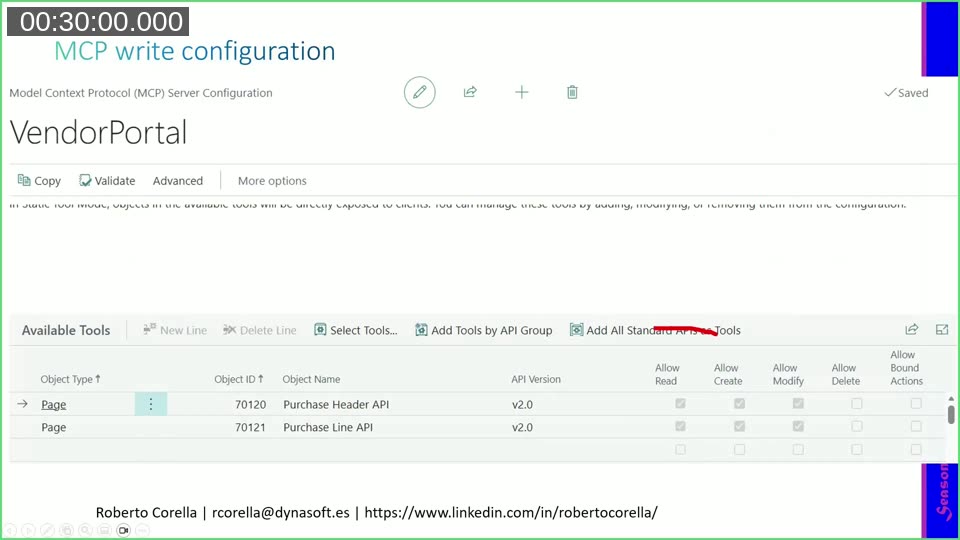Click the Available Tools share icon
Viewport: 960px width, 540px height.
point(912,329)
